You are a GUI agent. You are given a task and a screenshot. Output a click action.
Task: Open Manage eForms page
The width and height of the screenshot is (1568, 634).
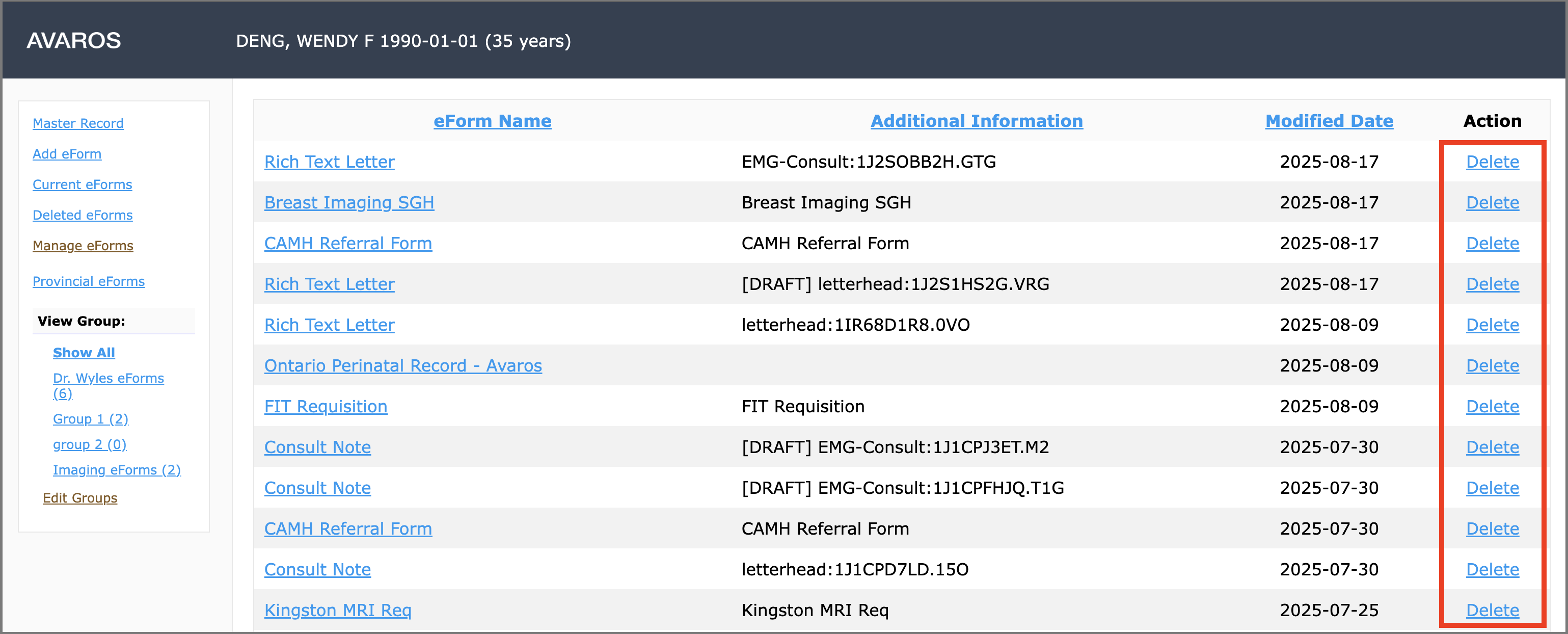(x=83, y=246)
